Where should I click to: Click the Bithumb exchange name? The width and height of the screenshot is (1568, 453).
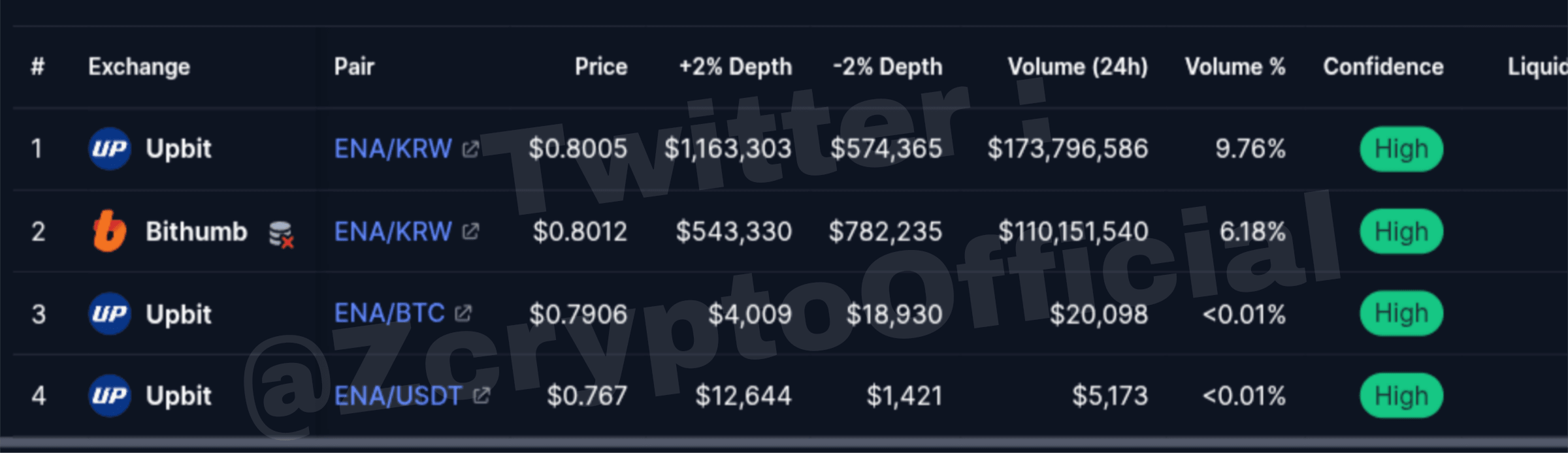(197, 232)
